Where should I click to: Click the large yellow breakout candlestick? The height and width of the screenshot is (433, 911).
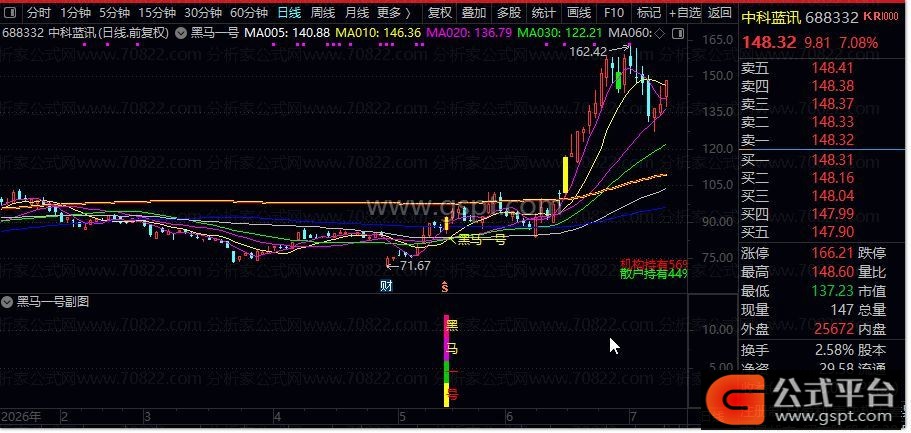click(565, 176)
